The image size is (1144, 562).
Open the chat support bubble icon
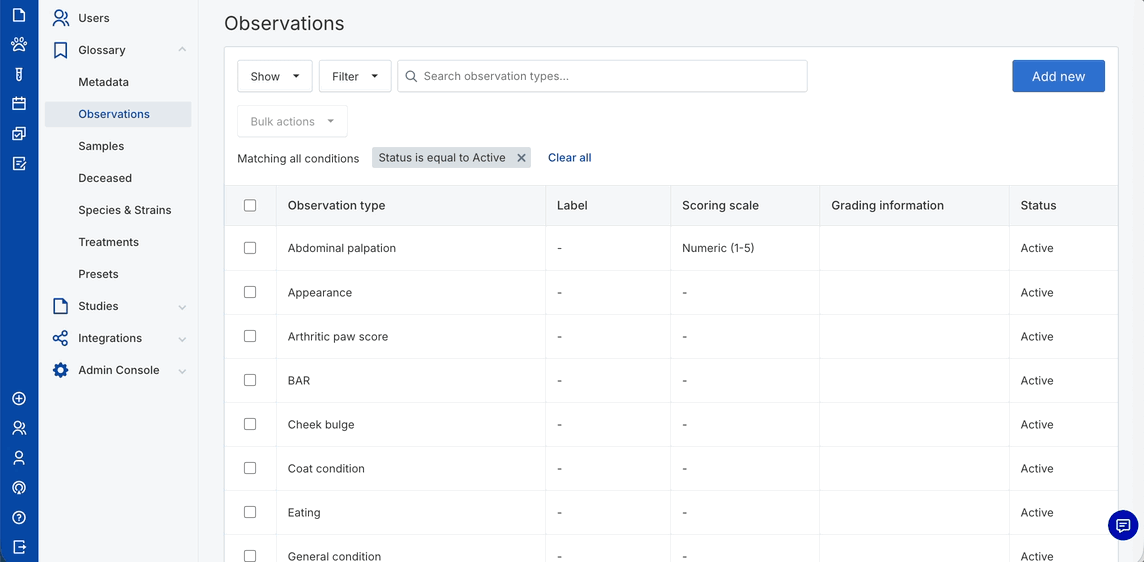[1123, 525]
